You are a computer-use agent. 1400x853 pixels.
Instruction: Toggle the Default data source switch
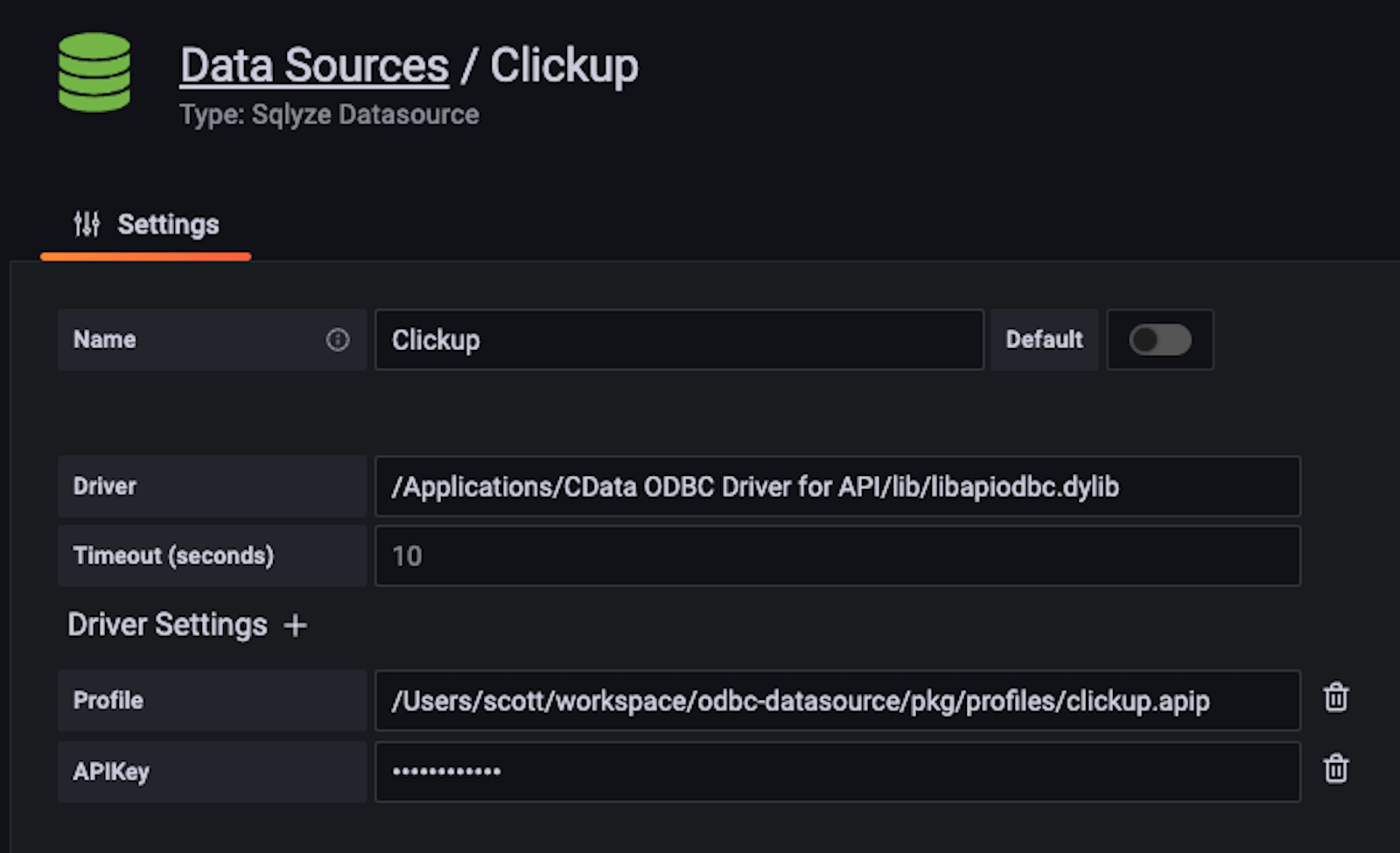[x=1159, y=339]
